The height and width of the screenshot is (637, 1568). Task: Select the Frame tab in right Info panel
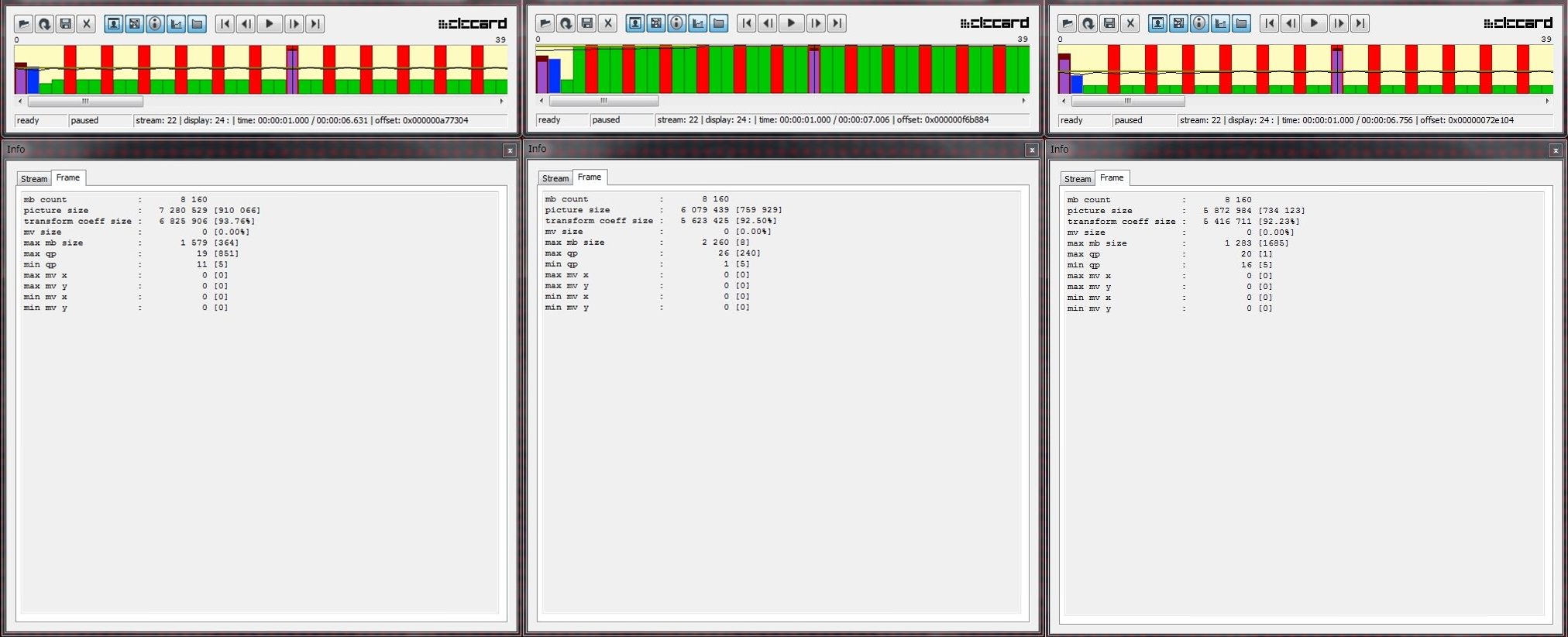pos(1112,177)
